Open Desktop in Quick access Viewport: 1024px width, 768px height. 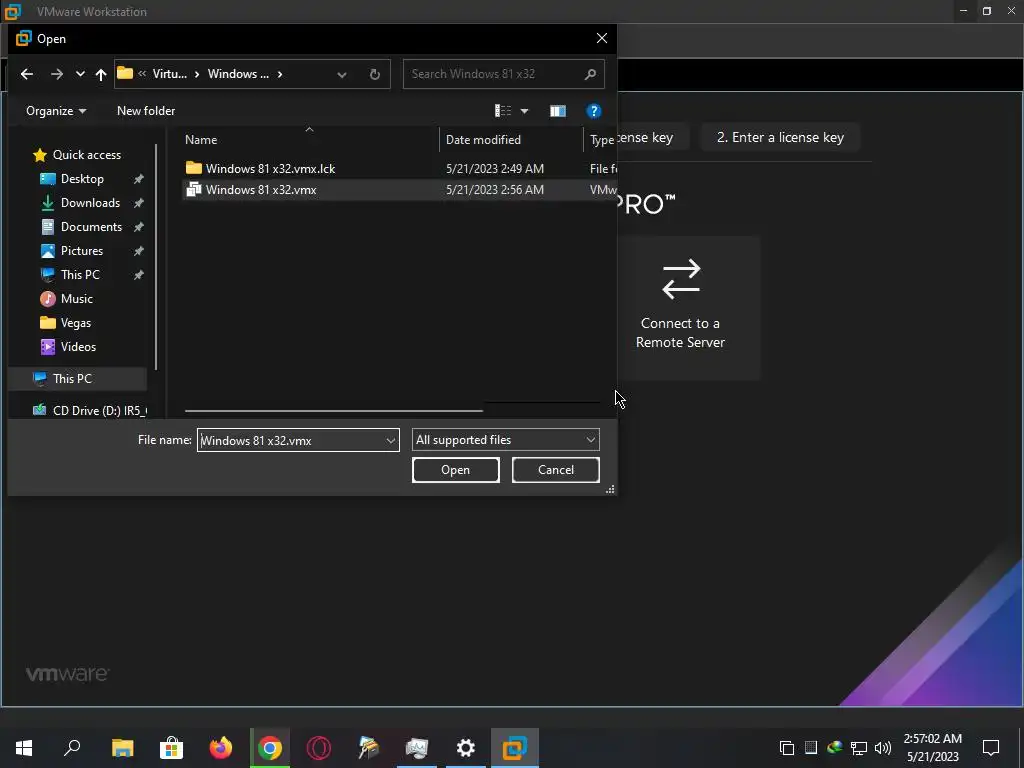coord(82,179)
